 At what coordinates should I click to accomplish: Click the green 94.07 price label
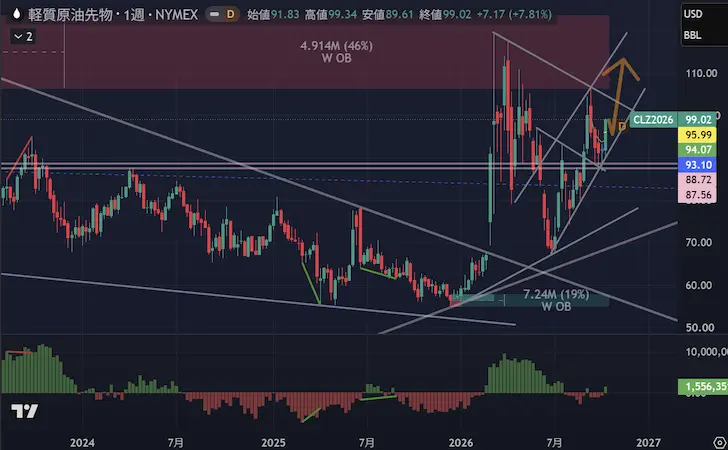[x=698, y=150]
